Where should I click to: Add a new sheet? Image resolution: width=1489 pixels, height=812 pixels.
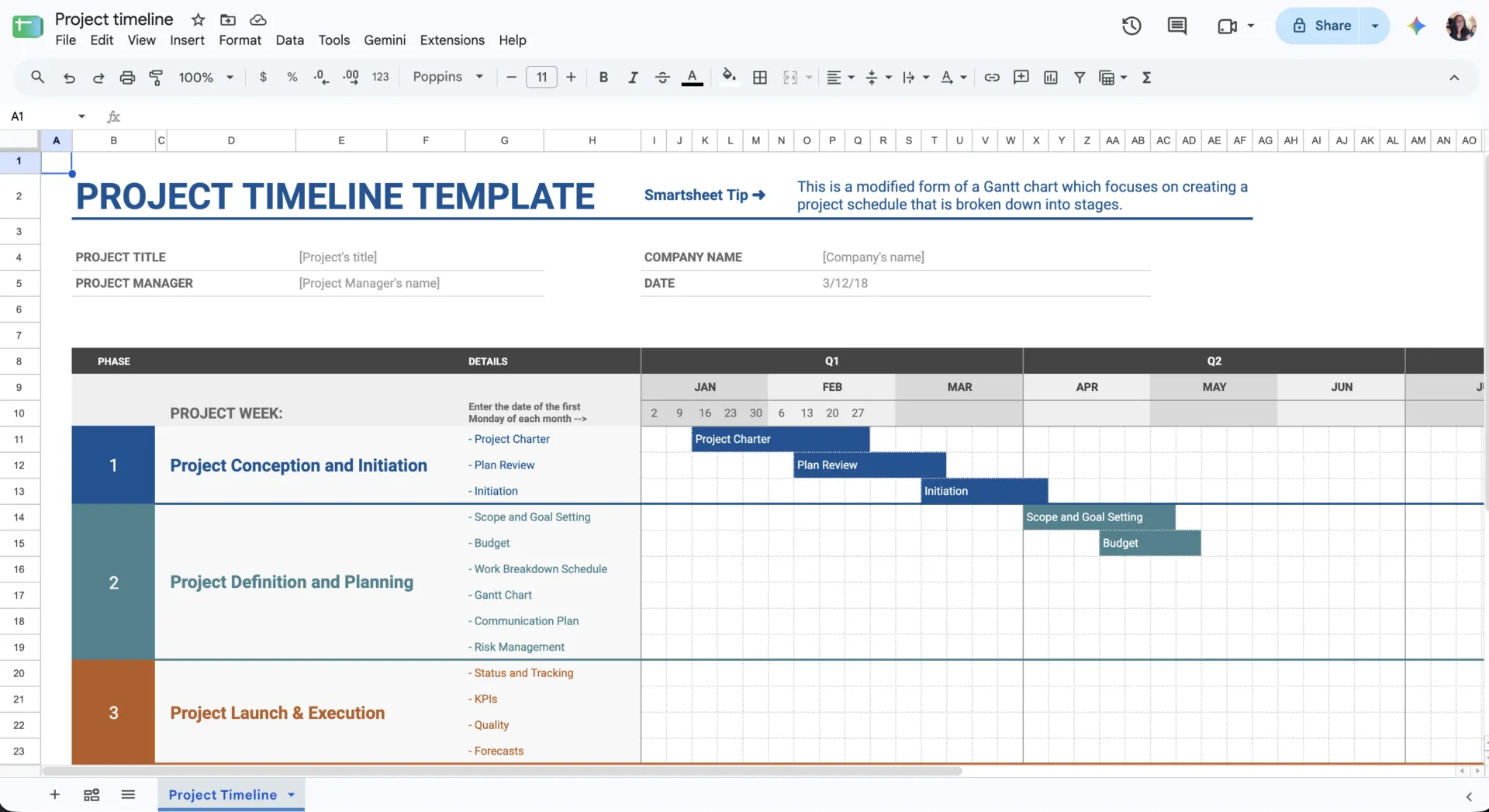pyautogui.click(x=54, y=795)
